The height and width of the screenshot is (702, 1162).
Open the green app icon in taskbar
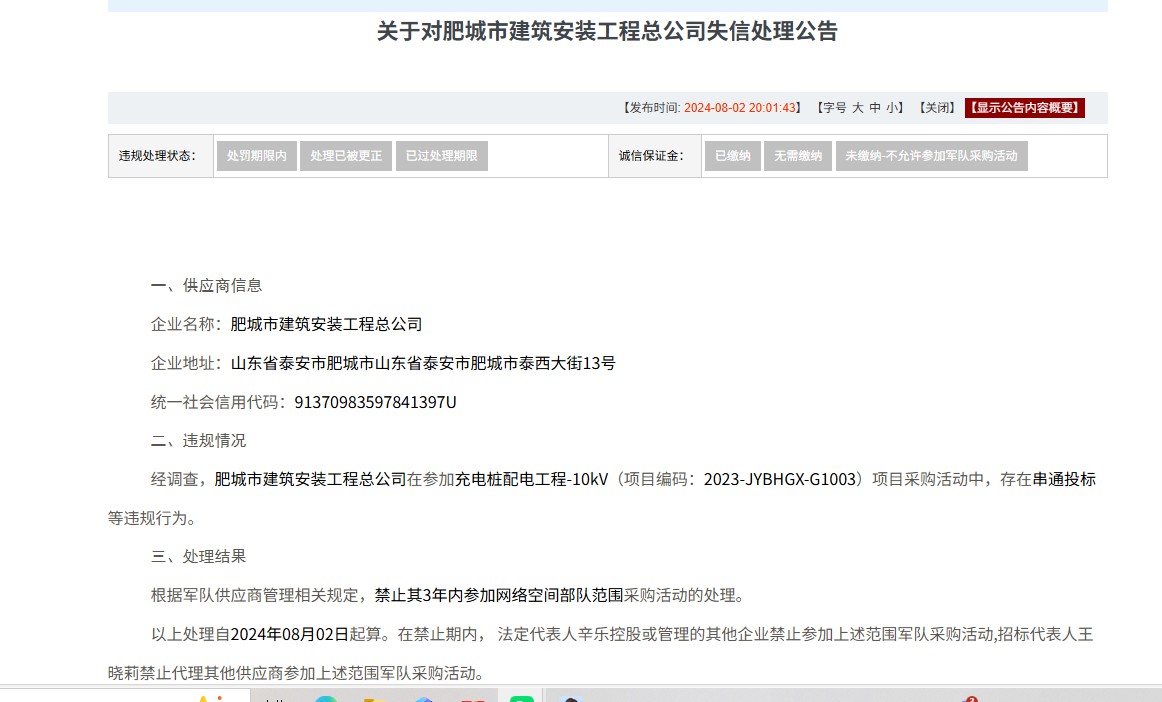point(521,697)
